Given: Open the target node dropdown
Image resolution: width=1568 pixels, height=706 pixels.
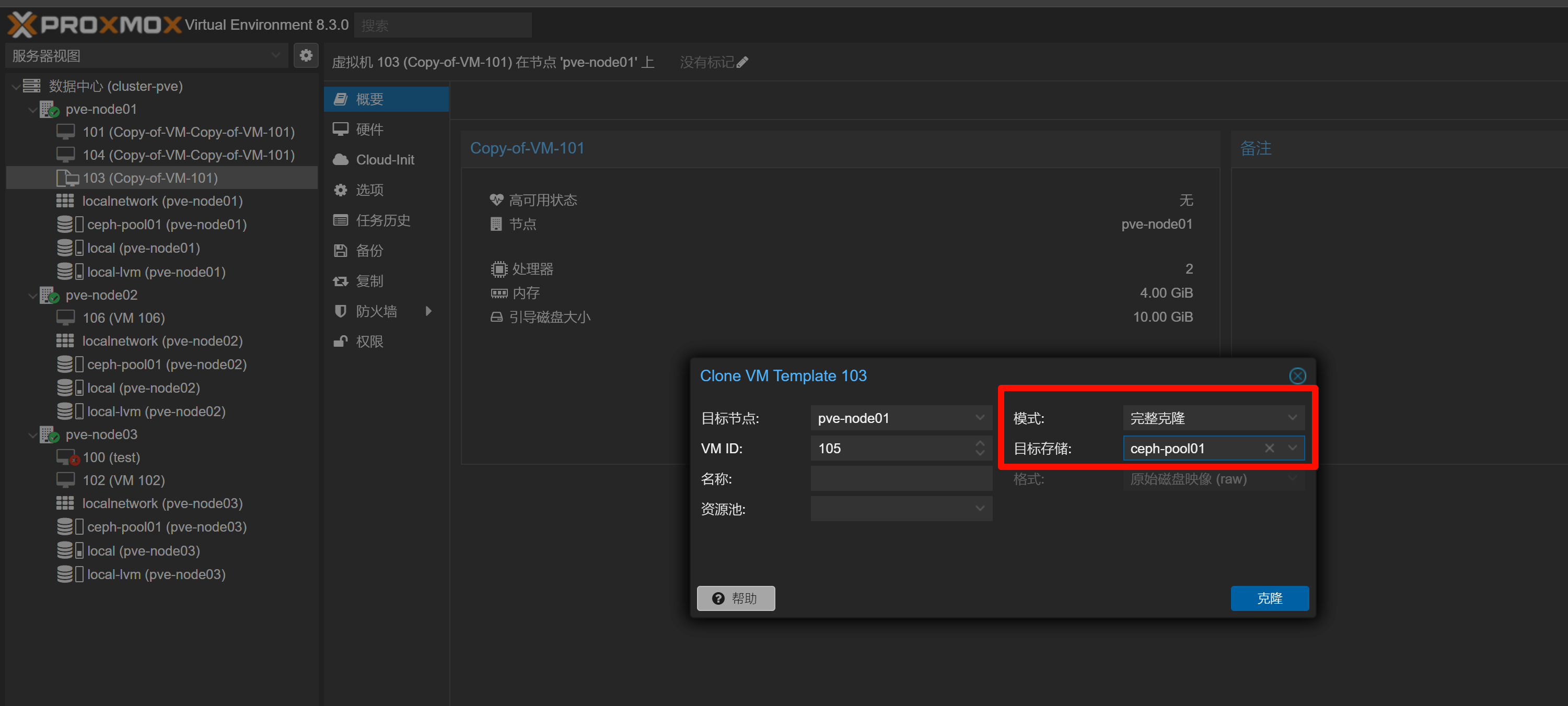Looking at the screenshot, I should coord(979,418).
